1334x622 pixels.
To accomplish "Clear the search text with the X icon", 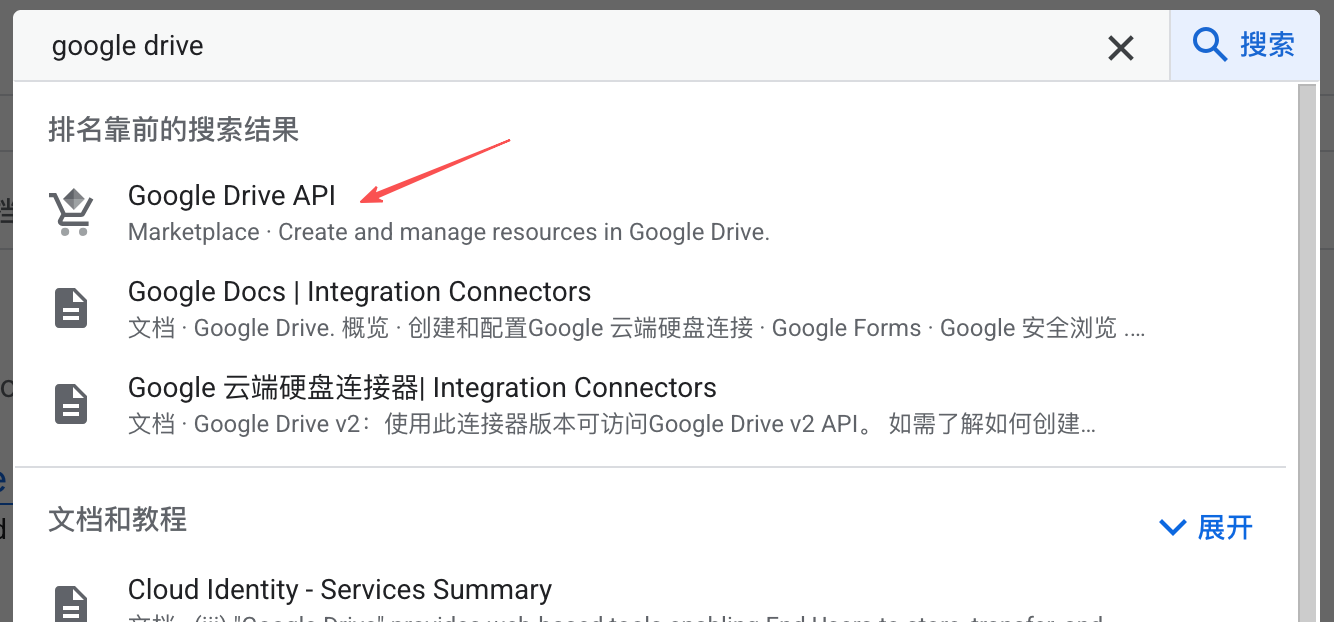I will click(x=1120, y=47).
